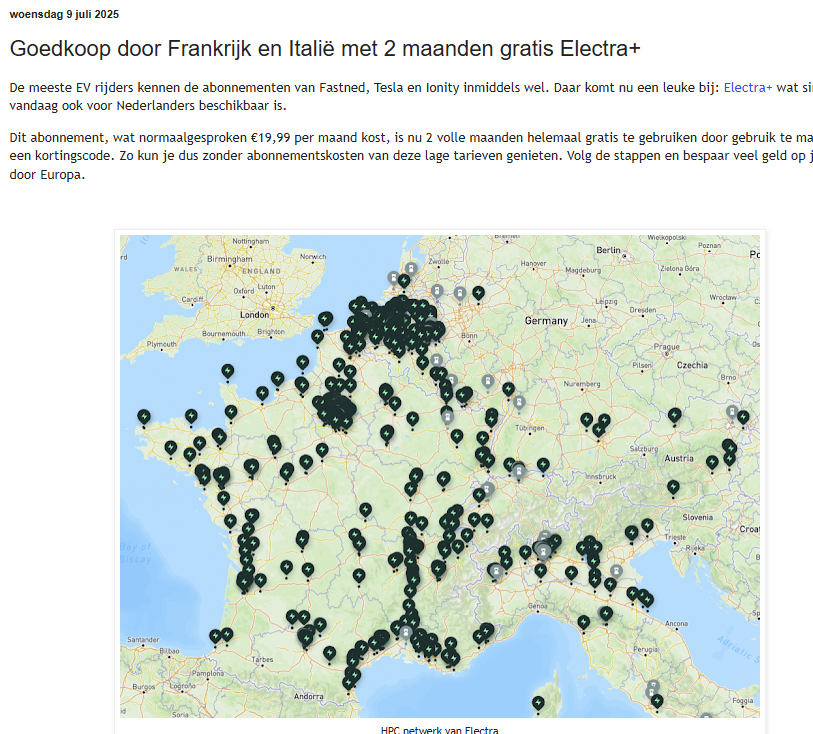The image size is (813, 734).
Task: Click the Tübingen label on the map
Action: click(529, 428)
